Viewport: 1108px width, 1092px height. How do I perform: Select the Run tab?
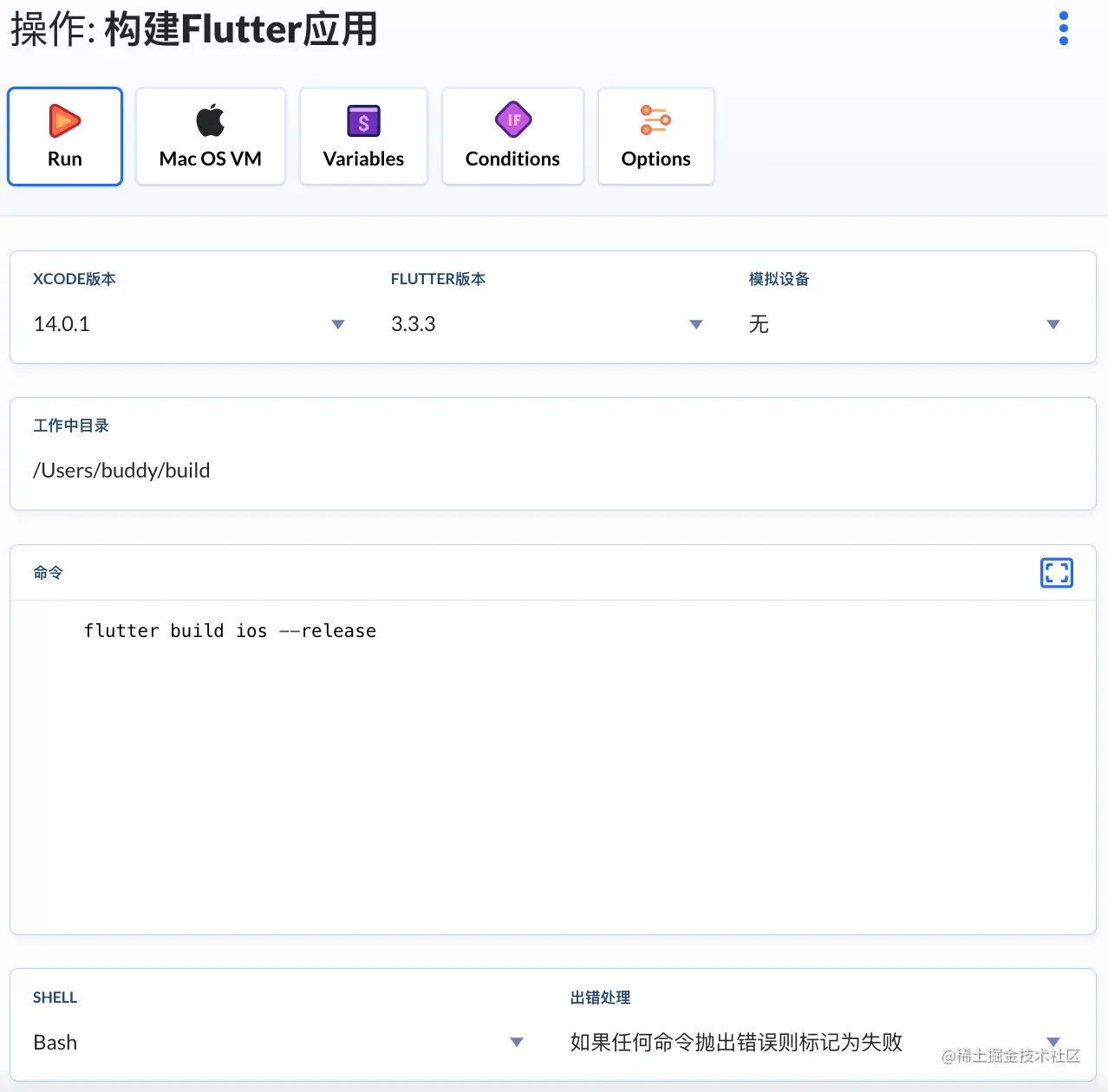pyautogui.click(x=65, y=136)
